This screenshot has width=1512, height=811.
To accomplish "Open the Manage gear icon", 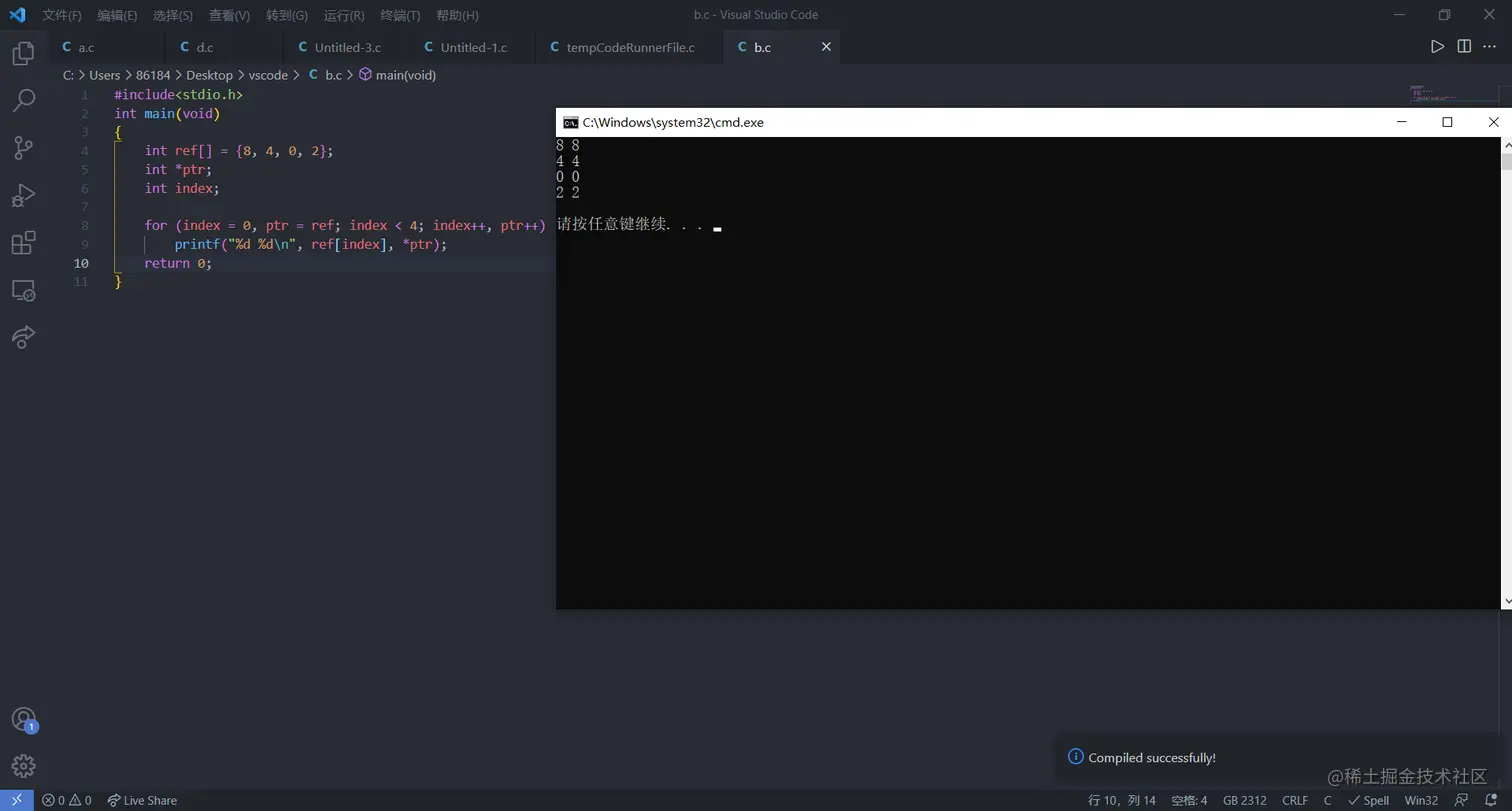I will pos(23,766).
